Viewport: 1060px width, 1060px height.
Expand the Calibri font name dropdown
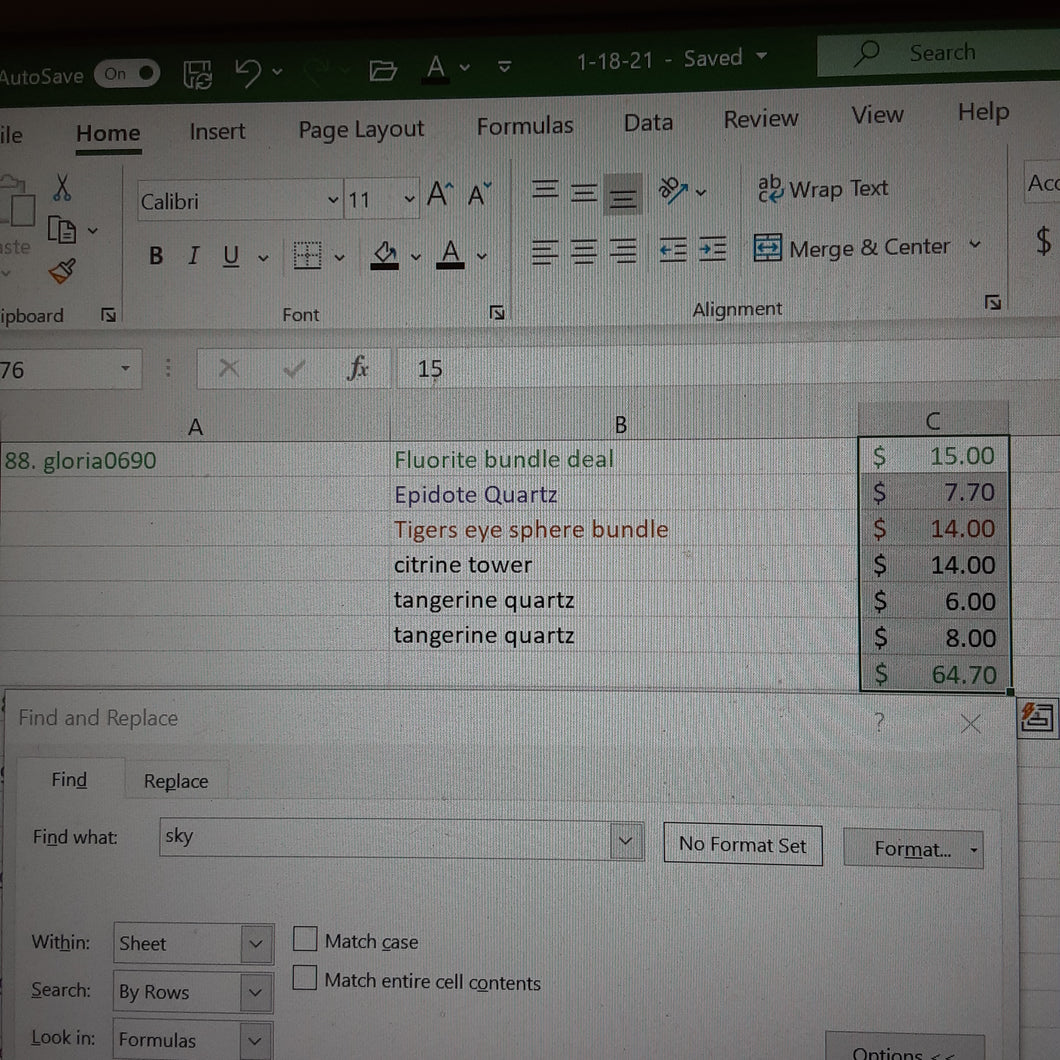(x=333, y=199)
